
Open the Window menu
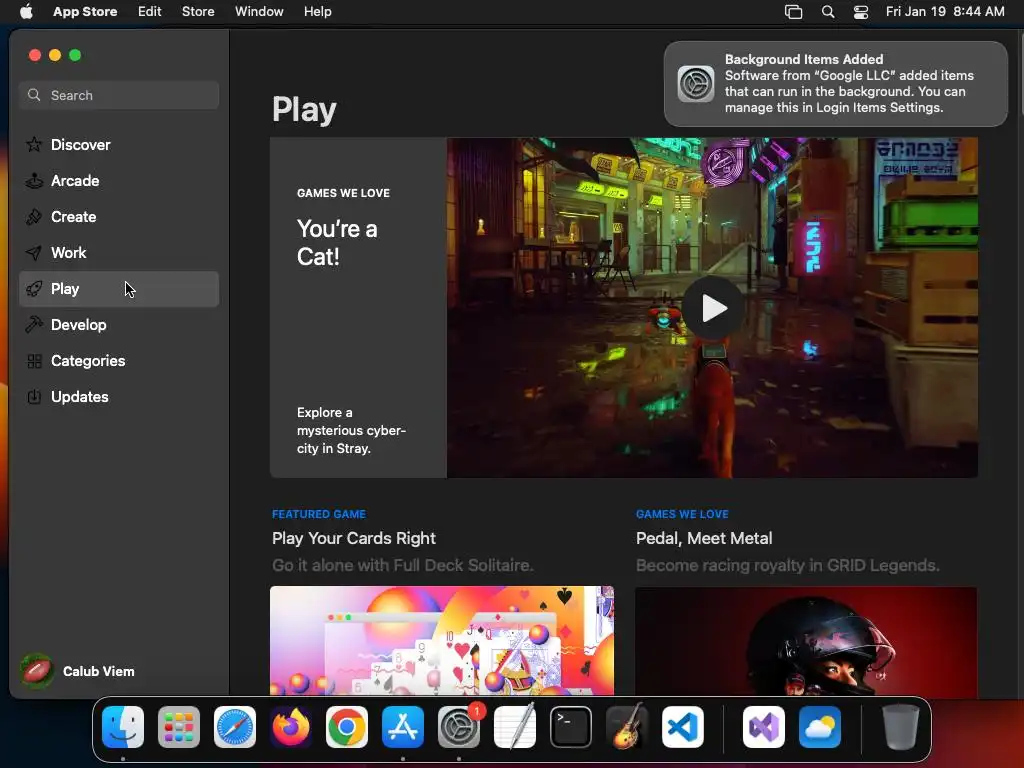(259, 12)
